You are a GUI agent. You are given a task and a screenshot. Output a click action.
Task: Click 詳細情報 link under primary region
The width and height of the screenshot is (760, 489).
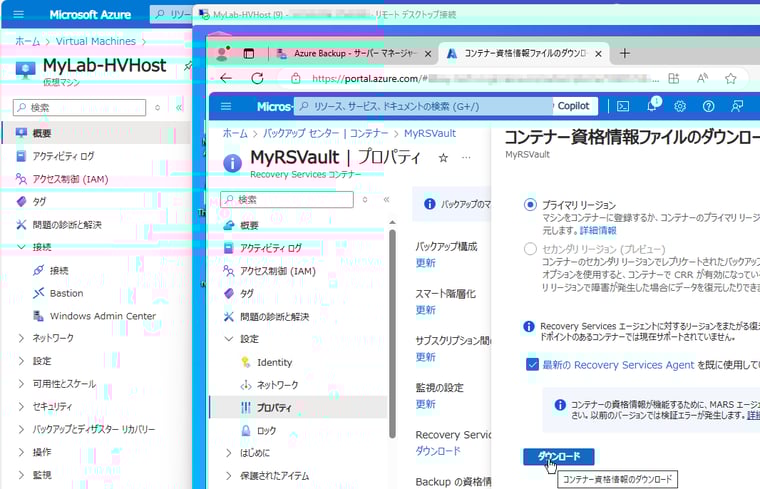598,230
